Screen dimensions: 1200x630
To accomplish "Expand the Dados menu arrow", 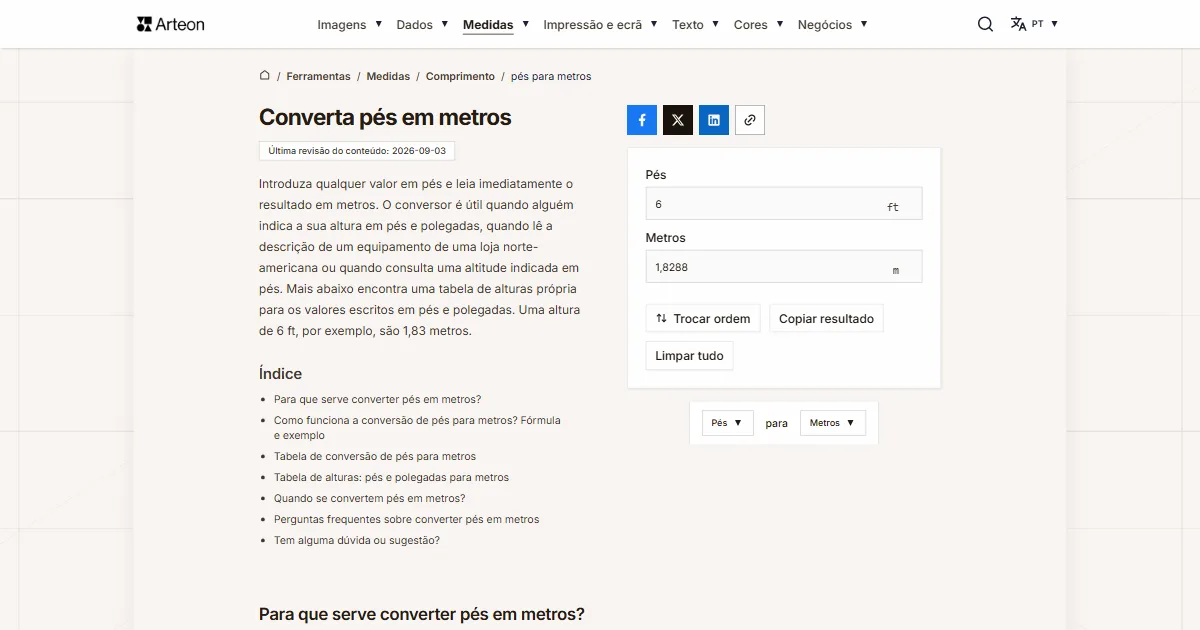I will [445, 24].
